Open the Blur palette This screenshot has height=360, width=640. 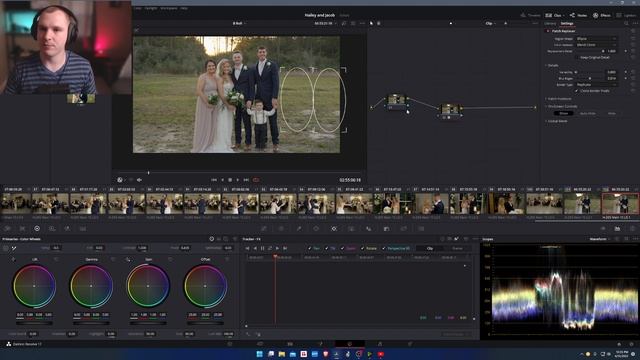(x=369, y=229)
